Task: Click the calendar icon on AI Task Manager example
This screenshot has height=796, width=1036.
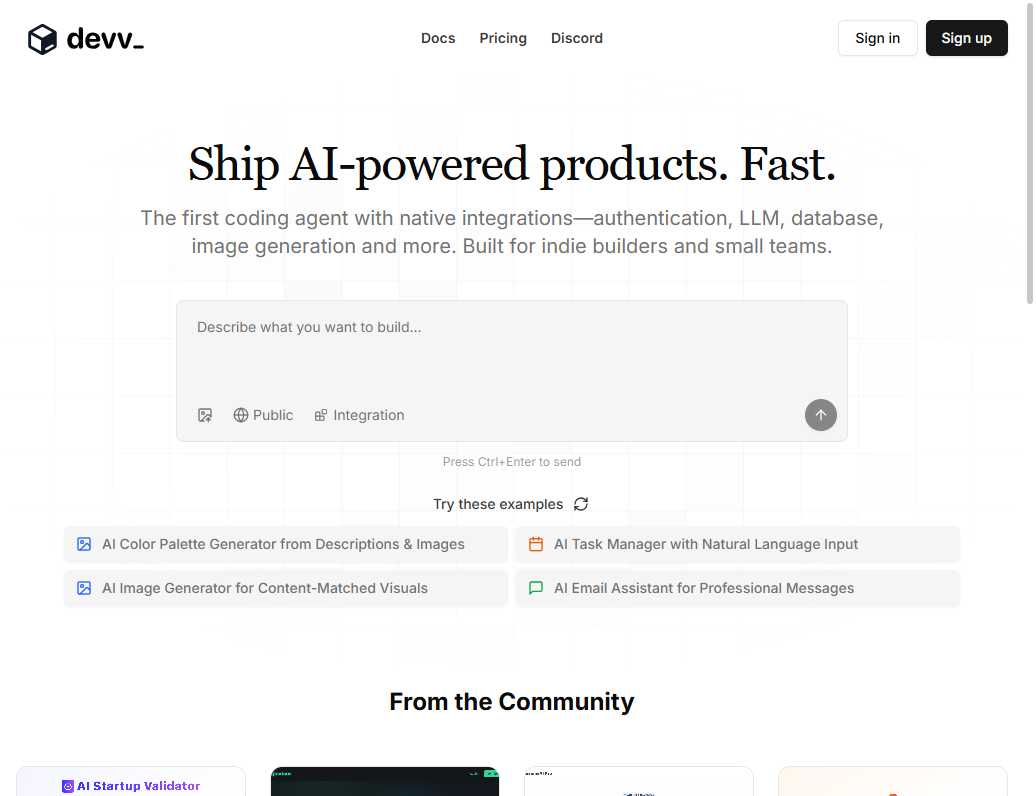Action: click(x=536, y=544)
